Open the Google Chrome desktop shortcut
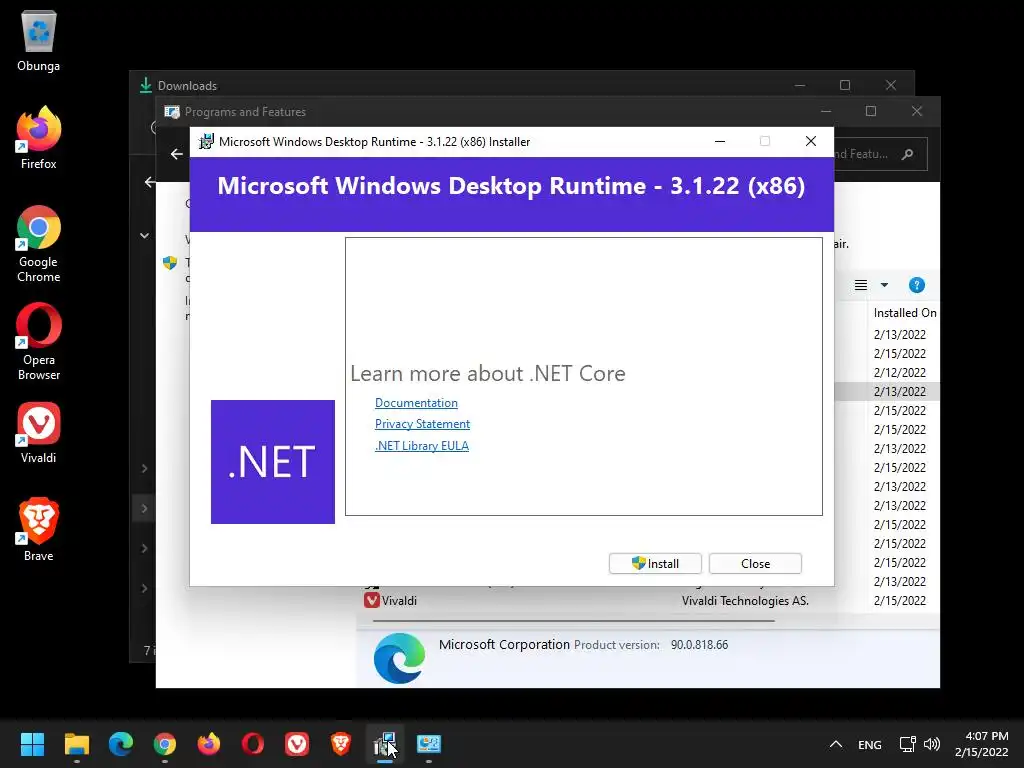The image size is (1024, 768). tap(39, 244)
